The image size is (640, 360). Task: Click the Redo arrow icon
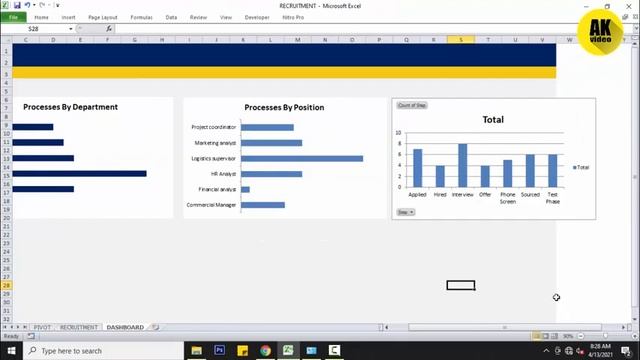(42, 5)
